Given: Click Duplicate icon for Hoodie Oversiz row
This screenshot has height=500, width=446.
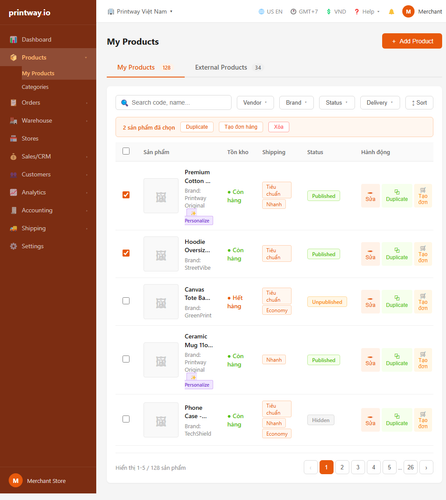Looking at the screenshot, I should pos(397,254).
